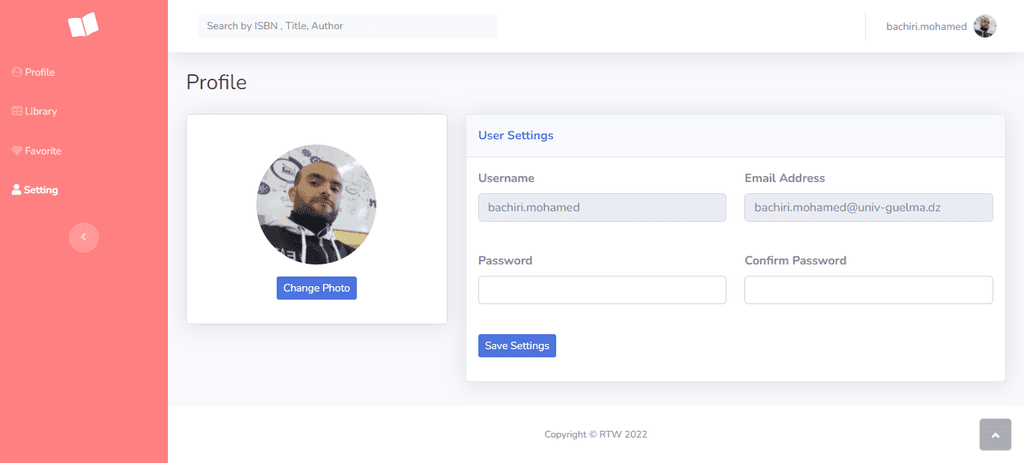Click the Username field
Screen dimensions: 1024x463
[602, 208]
